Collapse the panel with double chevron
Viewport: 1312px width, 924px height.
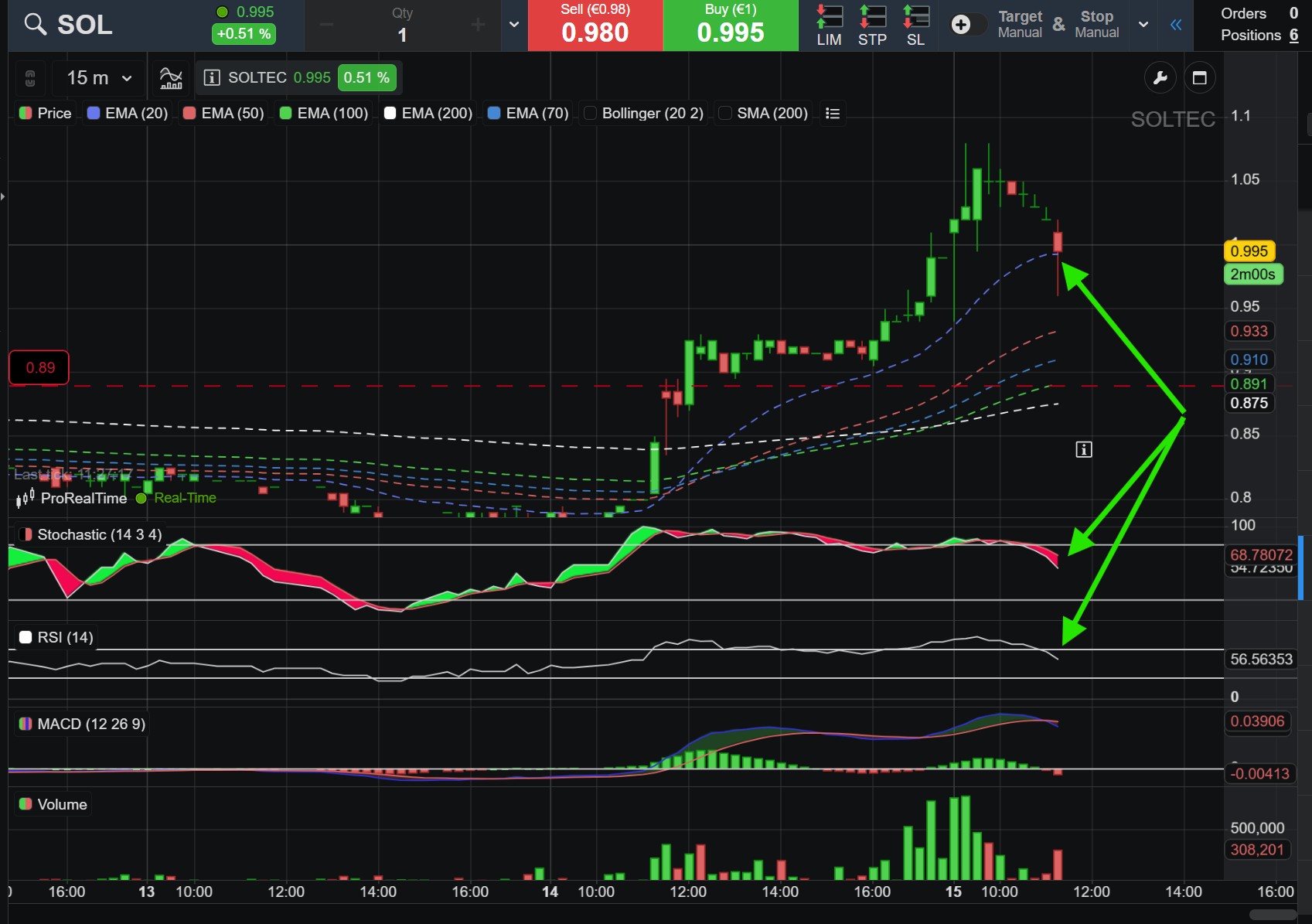1176,25
